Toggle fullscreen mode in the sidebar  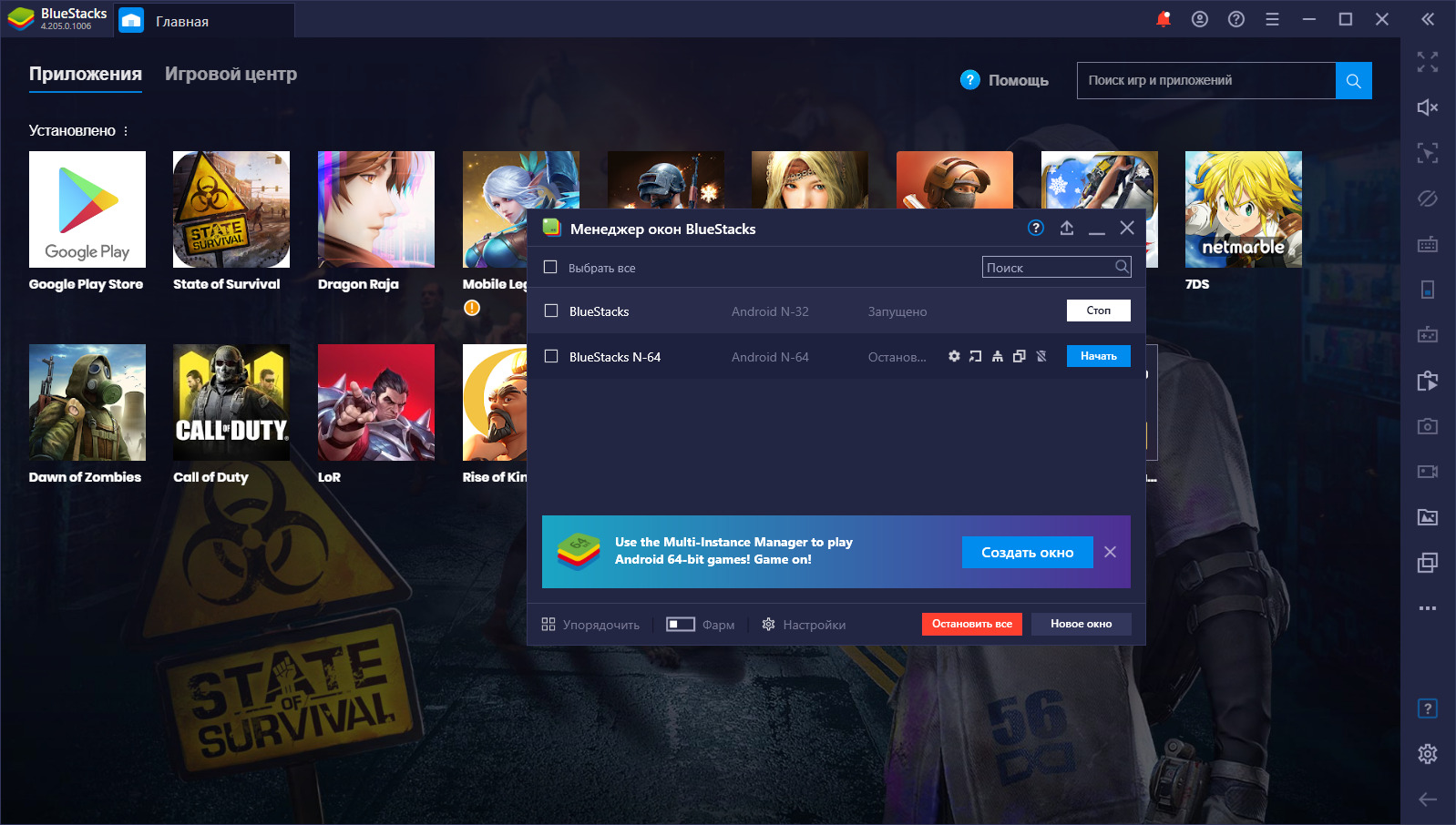[1428, 62]
